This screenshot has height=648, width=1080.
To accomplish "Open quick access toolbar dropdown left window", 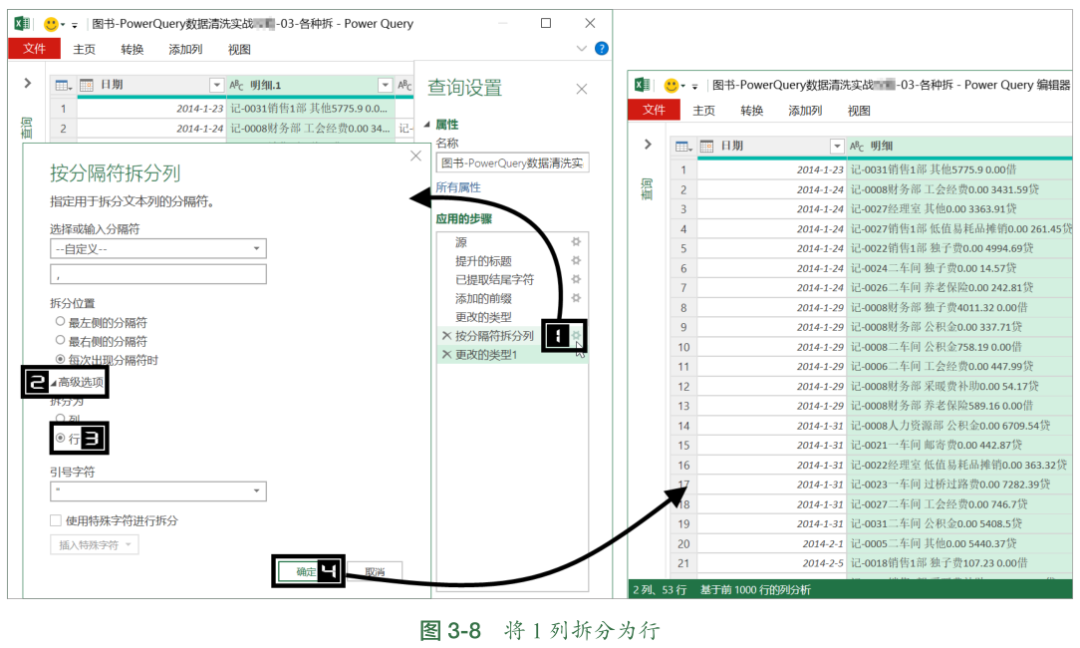I will pyautogui.click(x=74, y=25).
